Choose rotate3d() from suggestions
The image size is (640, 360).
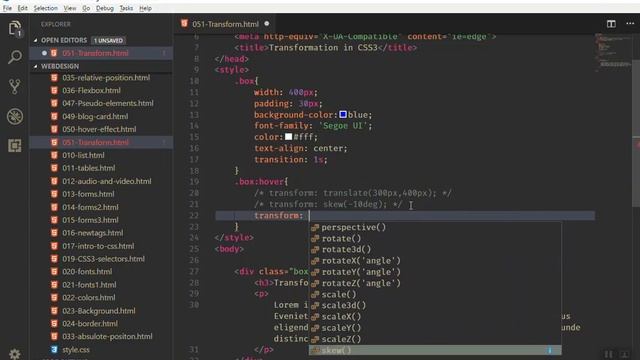tap(435, 249)
